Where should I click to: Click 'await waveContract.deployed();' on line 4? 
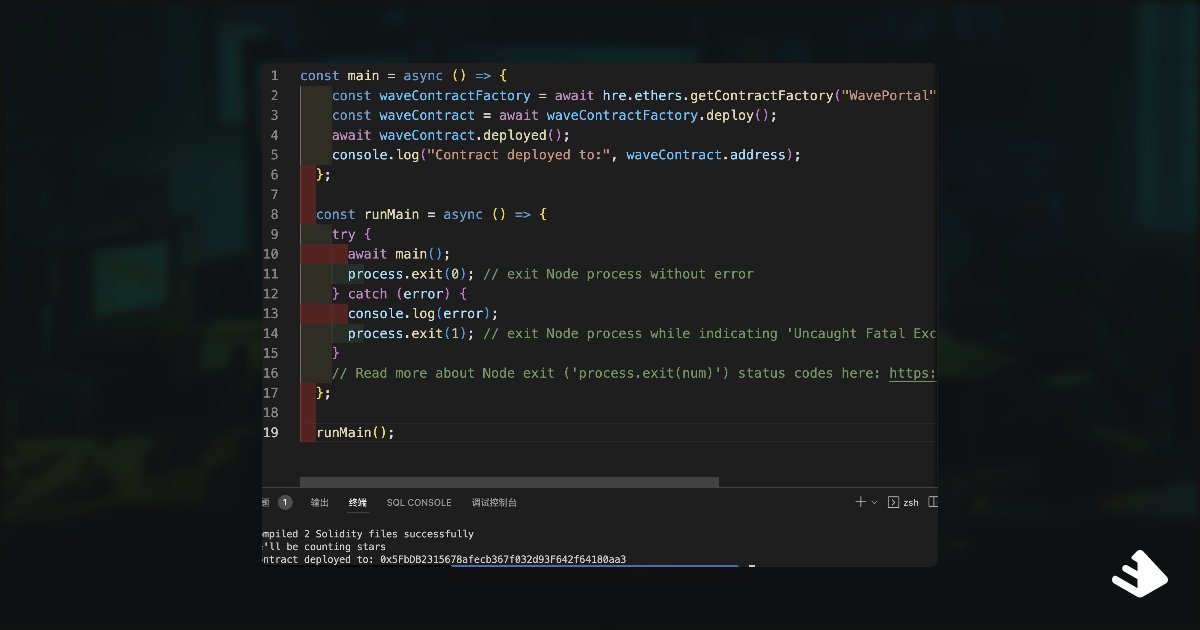click(451, 135)
